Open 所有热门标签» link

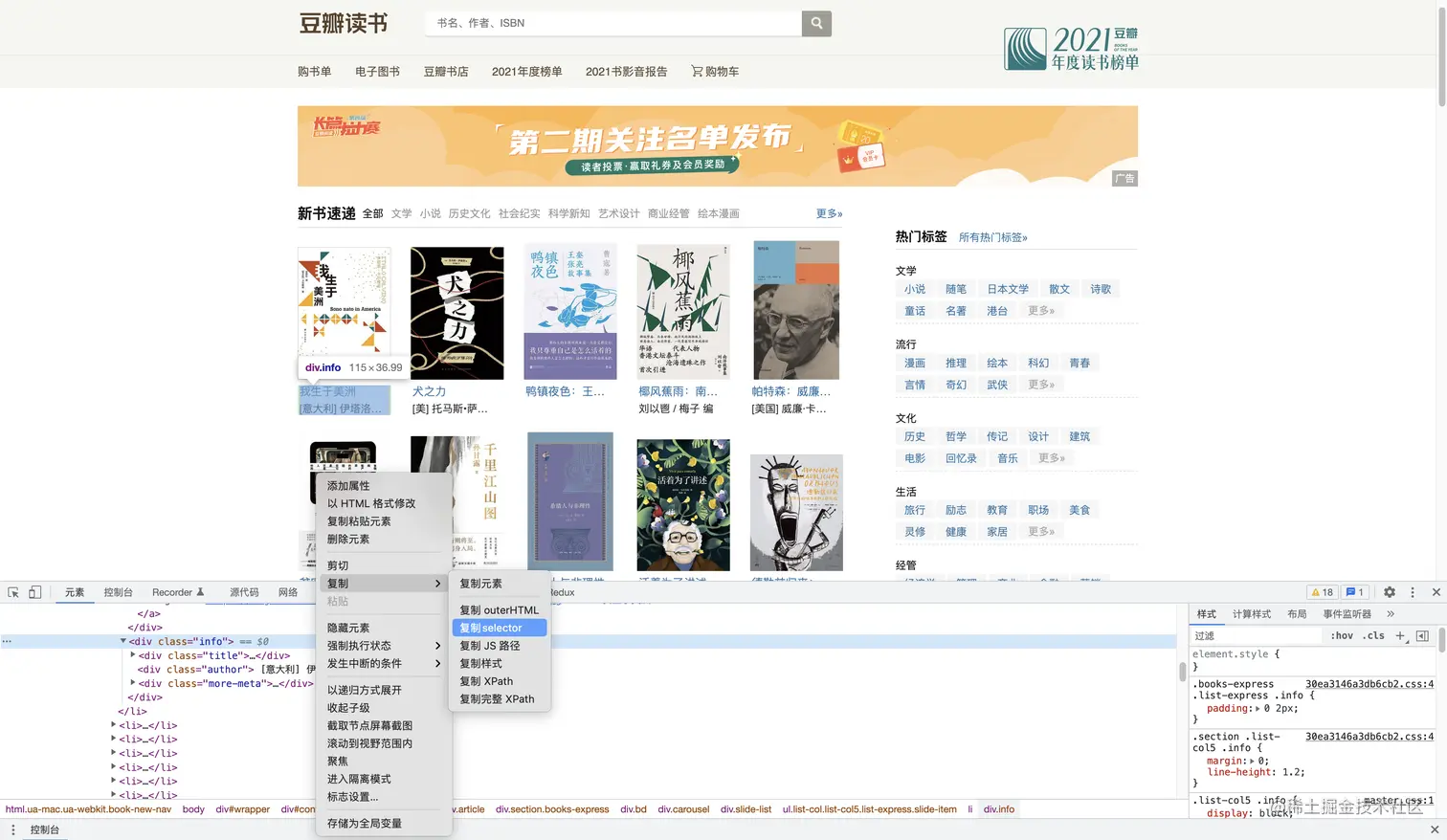pos(993,237)
